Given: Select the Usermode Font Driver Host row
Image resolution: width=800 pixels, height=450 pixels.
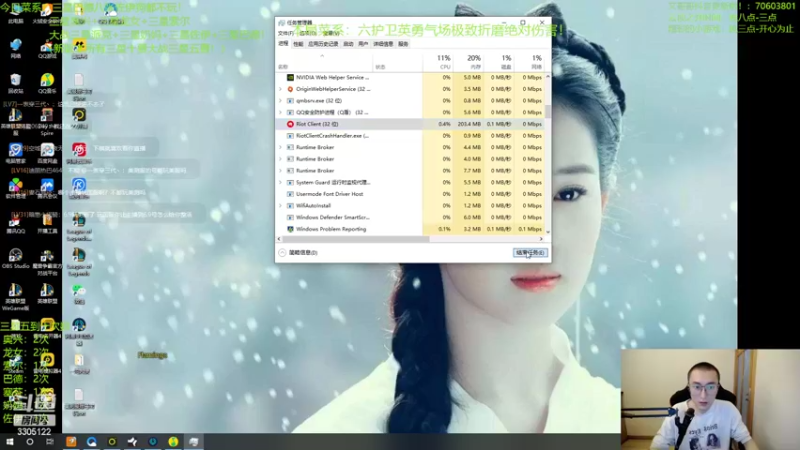Looking at the screenshot, I should 410,194.
